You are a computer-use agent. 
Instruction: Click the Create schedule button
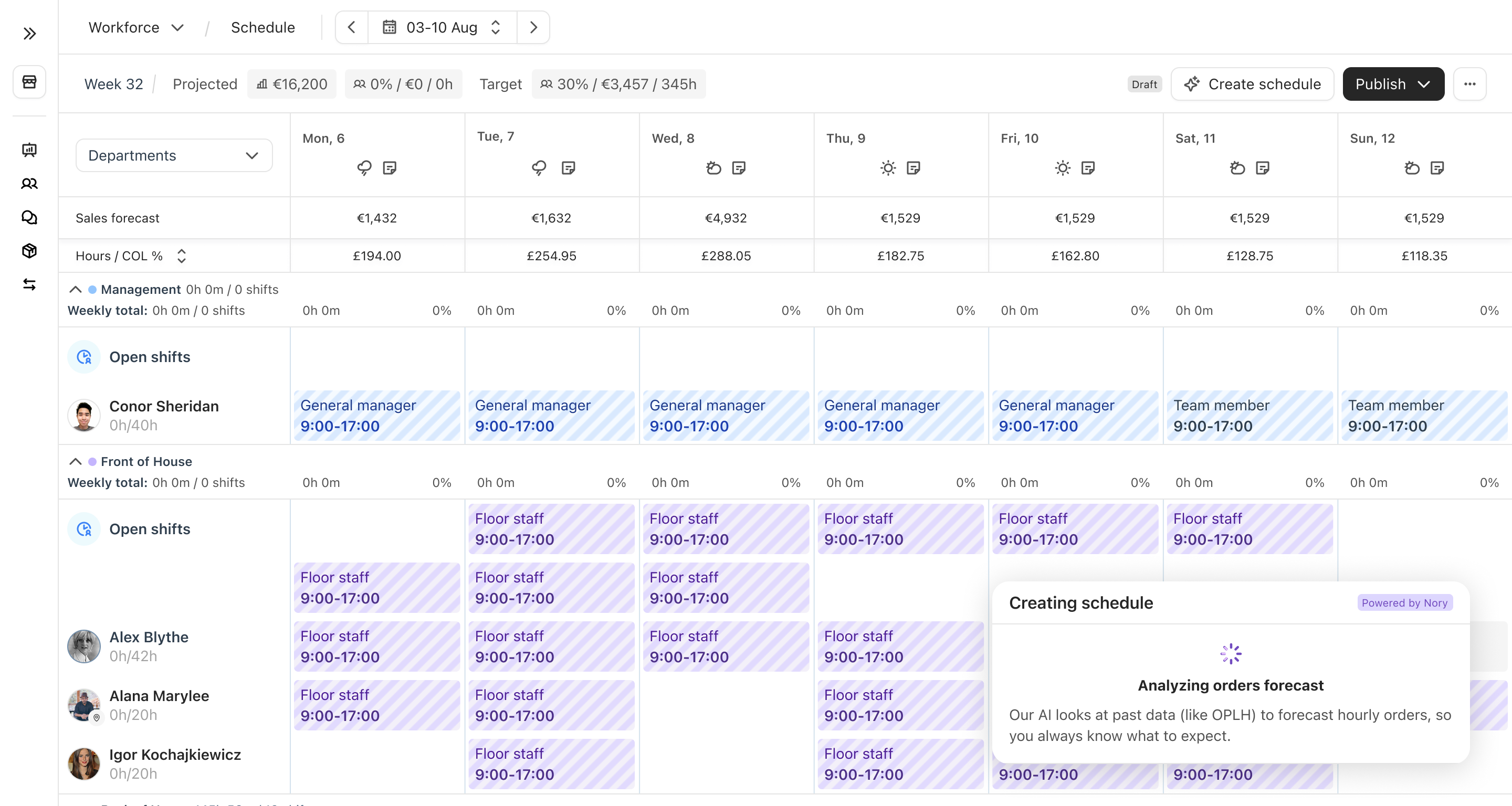pyautogui.click(x=1252, y=84)
